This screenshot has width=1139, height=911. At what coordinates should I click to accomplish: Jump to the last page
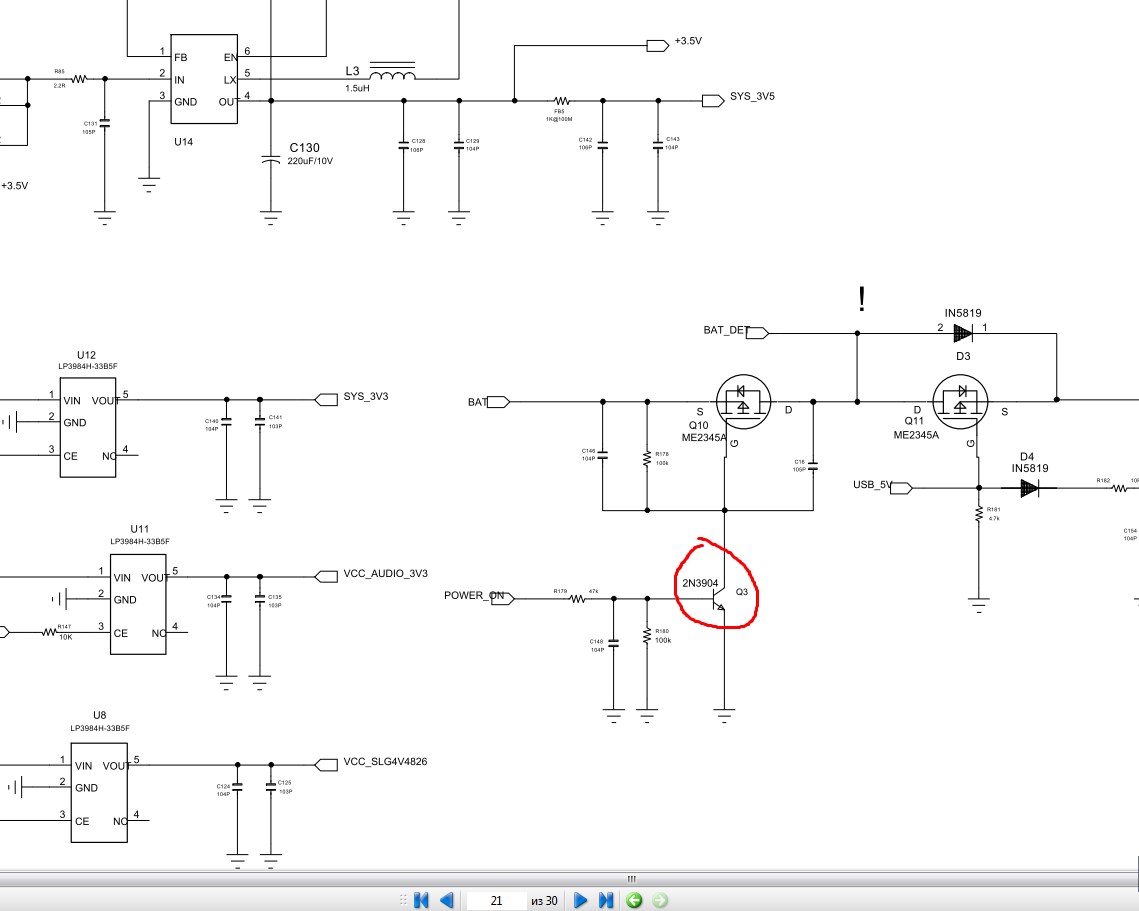coord(606,900)
